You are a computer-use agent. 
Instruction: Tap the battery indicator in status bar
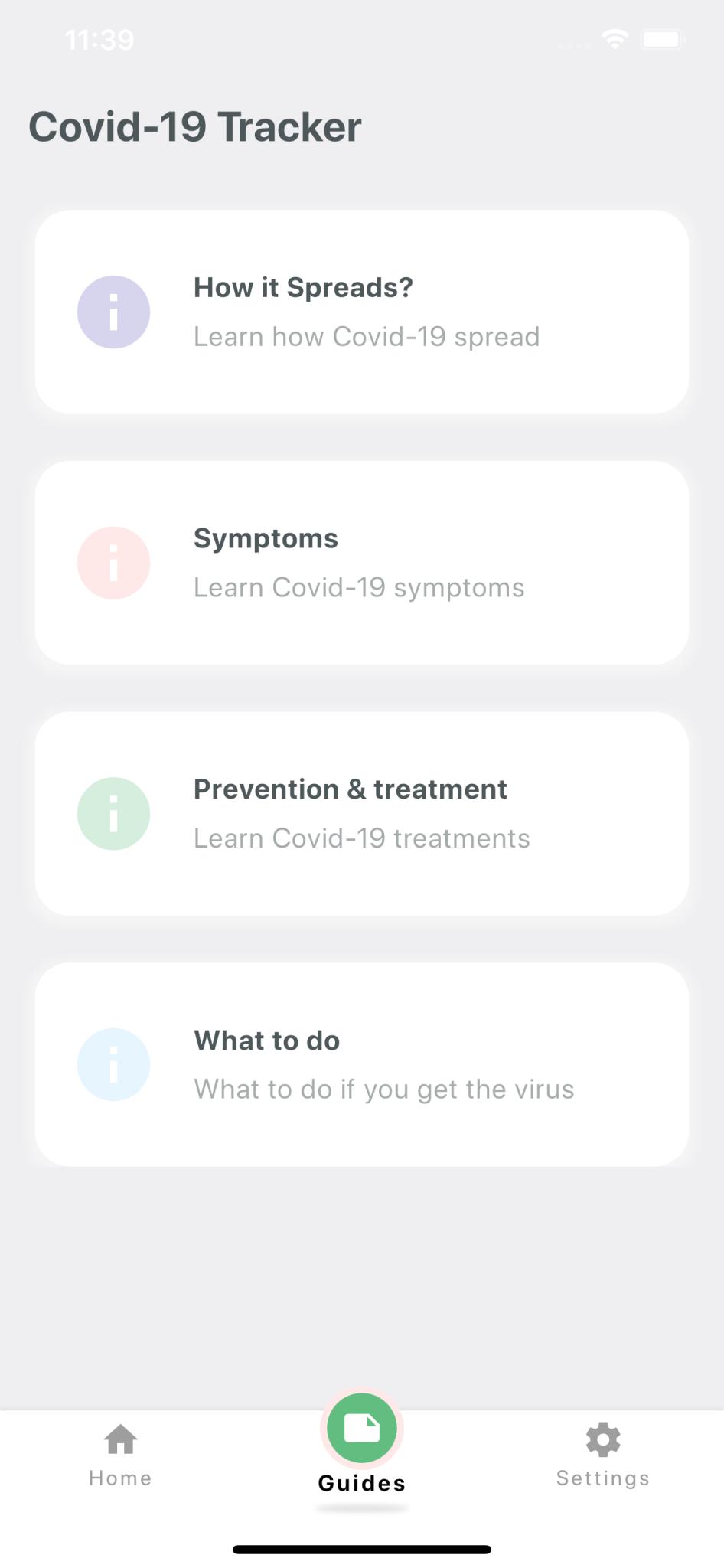[x=662, y=39]
